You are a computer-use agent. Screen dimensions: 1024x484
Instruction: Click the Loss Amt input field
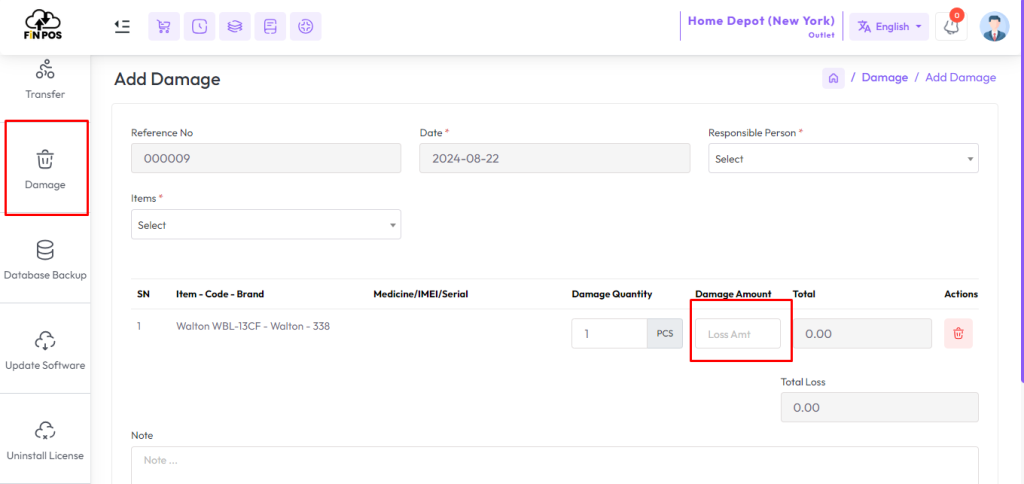[738, 334]
